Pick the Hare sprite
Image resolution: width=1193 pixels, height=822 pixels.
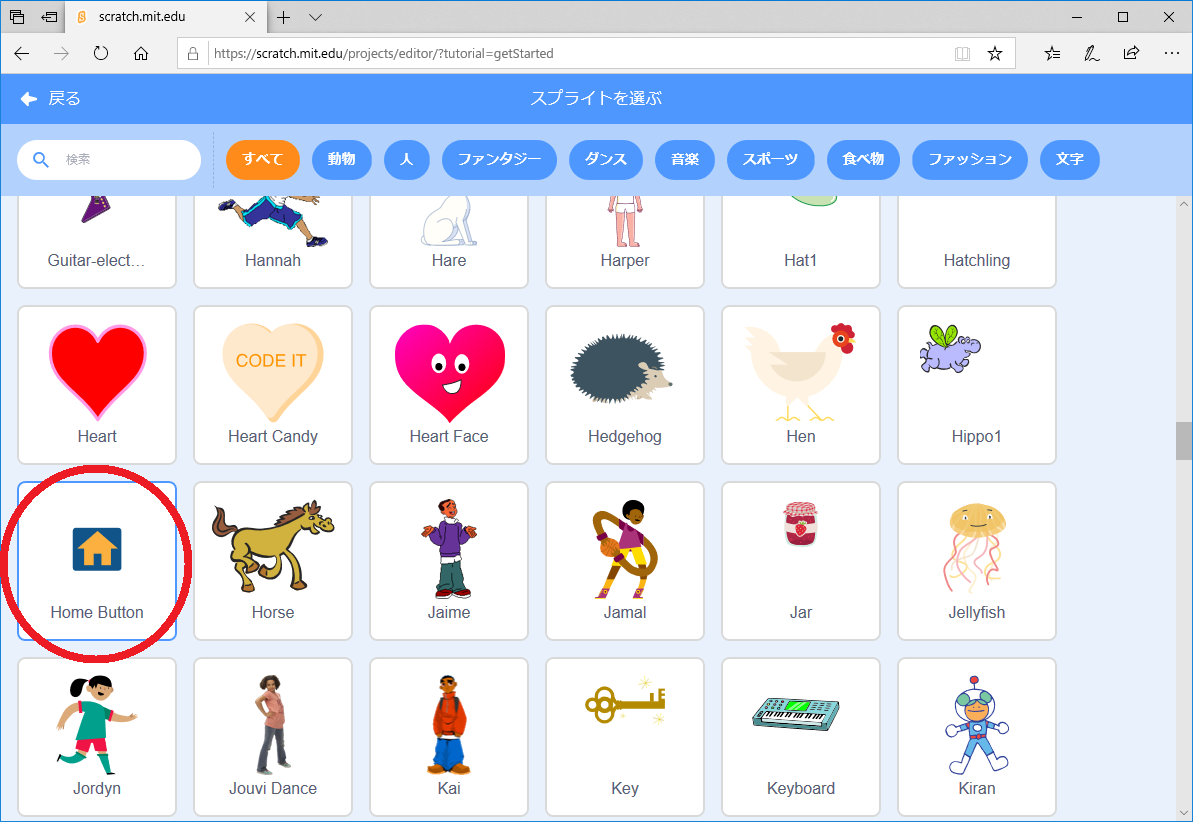449,242
